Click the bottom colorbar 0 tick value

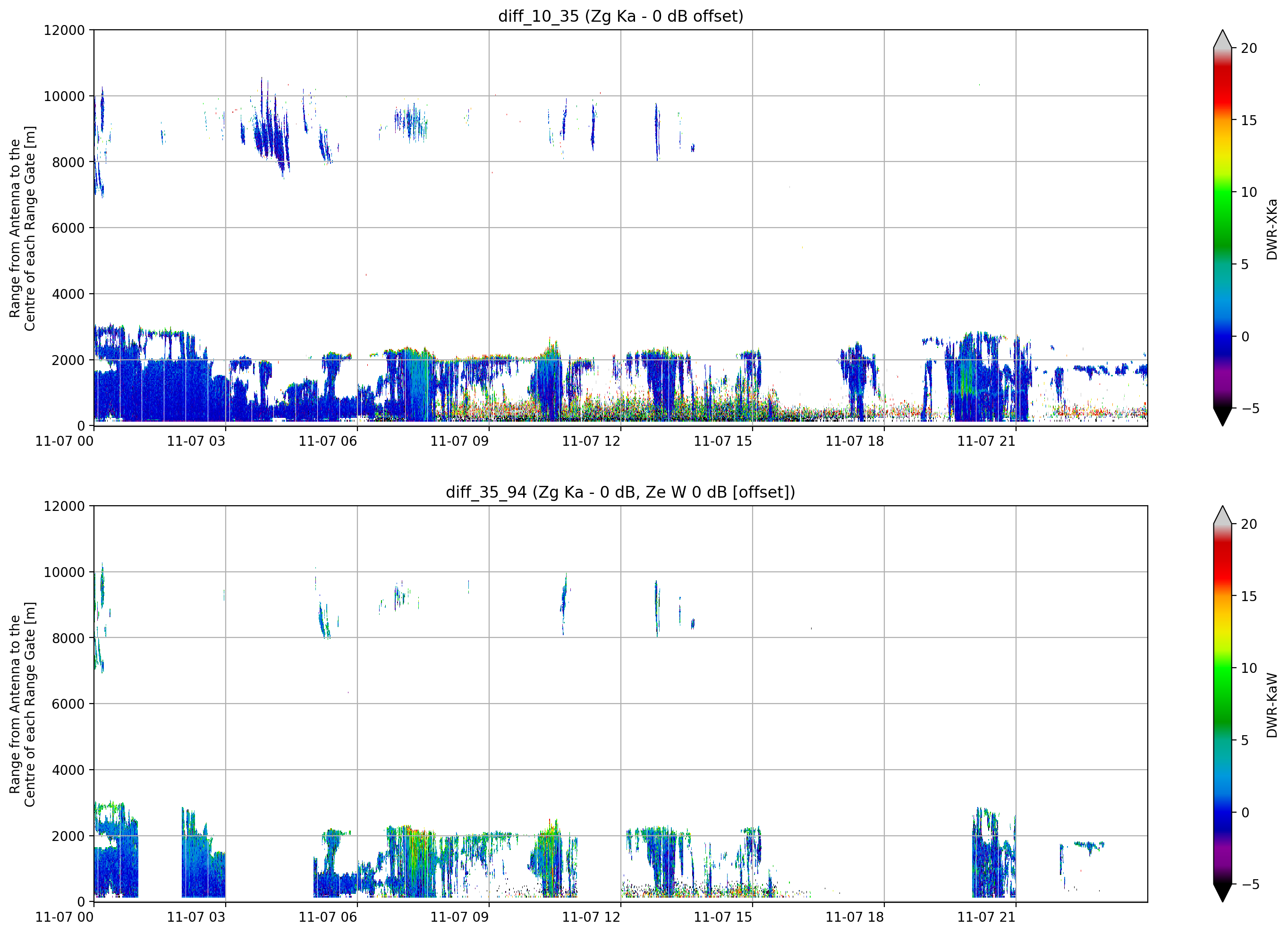pos(1245,813)
